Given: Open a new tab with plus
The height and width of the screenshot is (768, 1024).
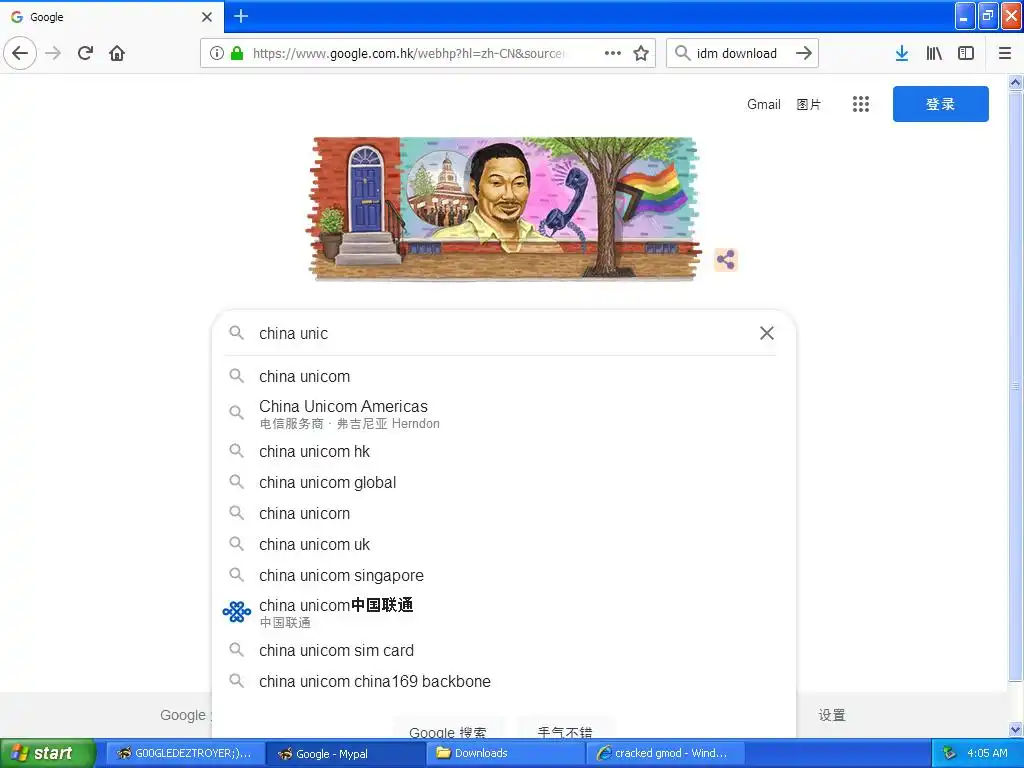Looking at the screenshot, I should 241,16.
